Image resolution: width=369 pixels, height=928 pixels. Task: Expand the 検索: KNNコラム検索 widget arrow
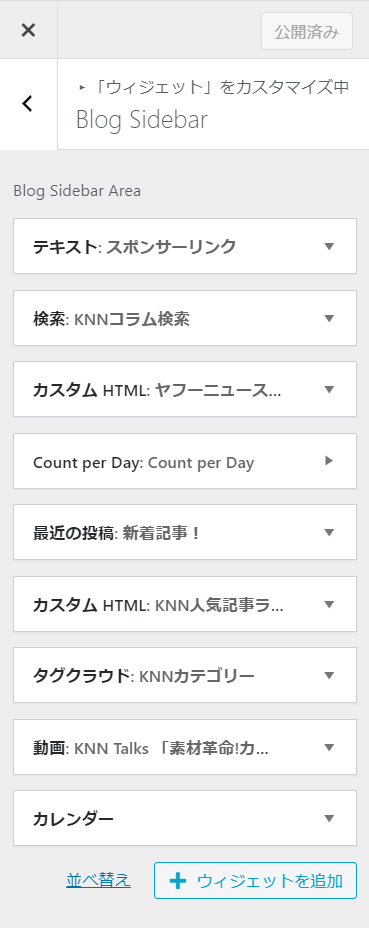(330, 318)
